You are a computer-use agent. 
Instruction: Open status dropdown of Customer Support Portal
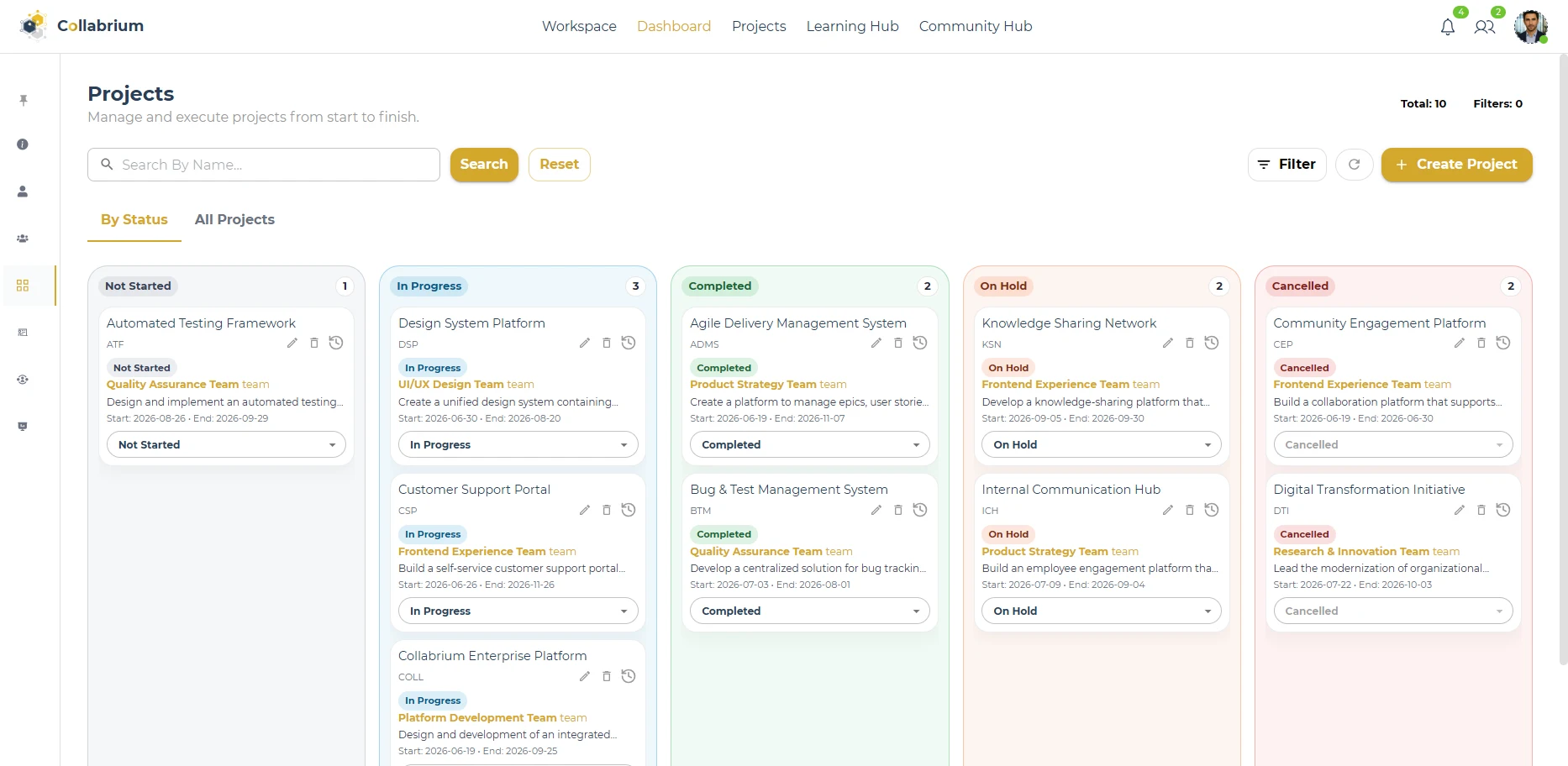(x=518, y=611)
